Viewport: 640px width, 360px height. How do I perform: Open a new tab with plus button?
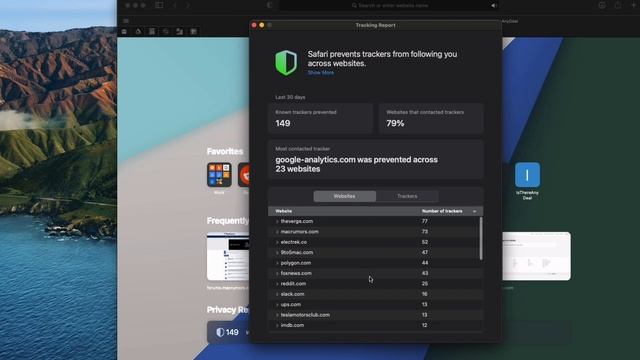634,5
